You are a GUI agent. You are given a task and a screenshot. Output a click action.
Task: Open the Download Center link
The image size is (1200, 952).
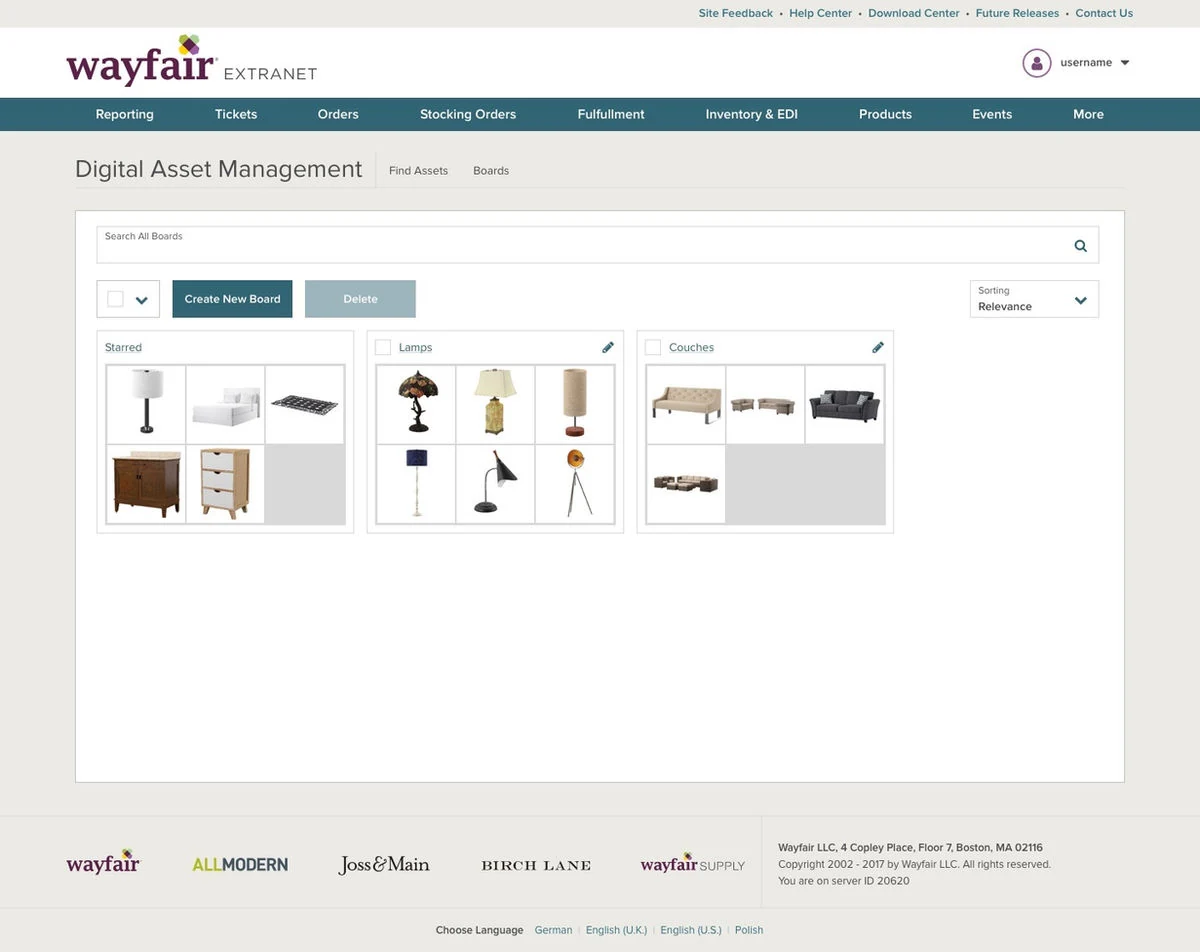(913, 13)
